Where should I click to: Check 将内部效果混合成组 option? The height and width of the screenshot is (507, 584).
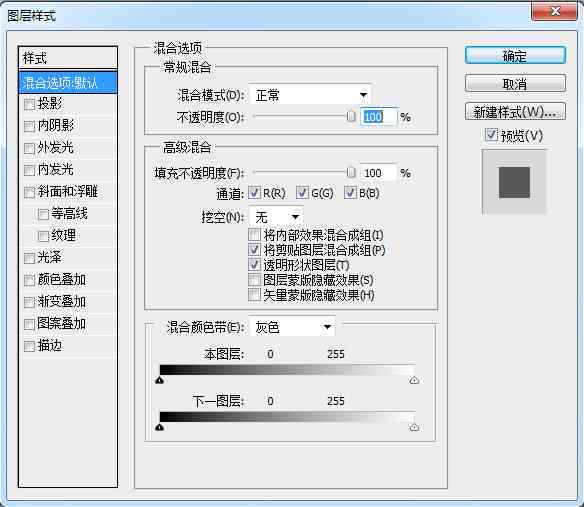tap(254, 235)
